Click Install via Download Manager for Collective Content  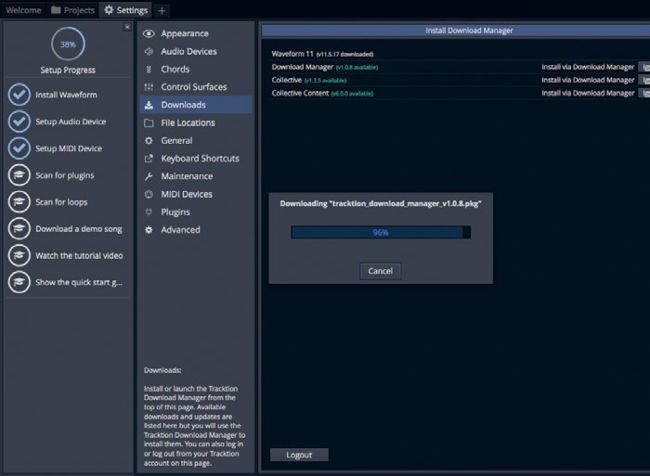pyautogui.click(x=588, y=93)
